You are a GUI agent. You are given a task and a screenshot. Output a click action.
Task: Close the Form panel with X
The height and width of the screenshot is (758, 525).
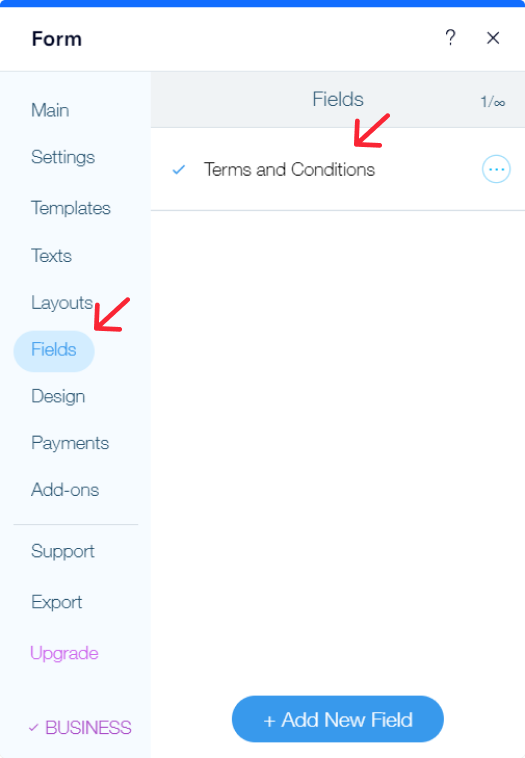[x=493, y=38]
